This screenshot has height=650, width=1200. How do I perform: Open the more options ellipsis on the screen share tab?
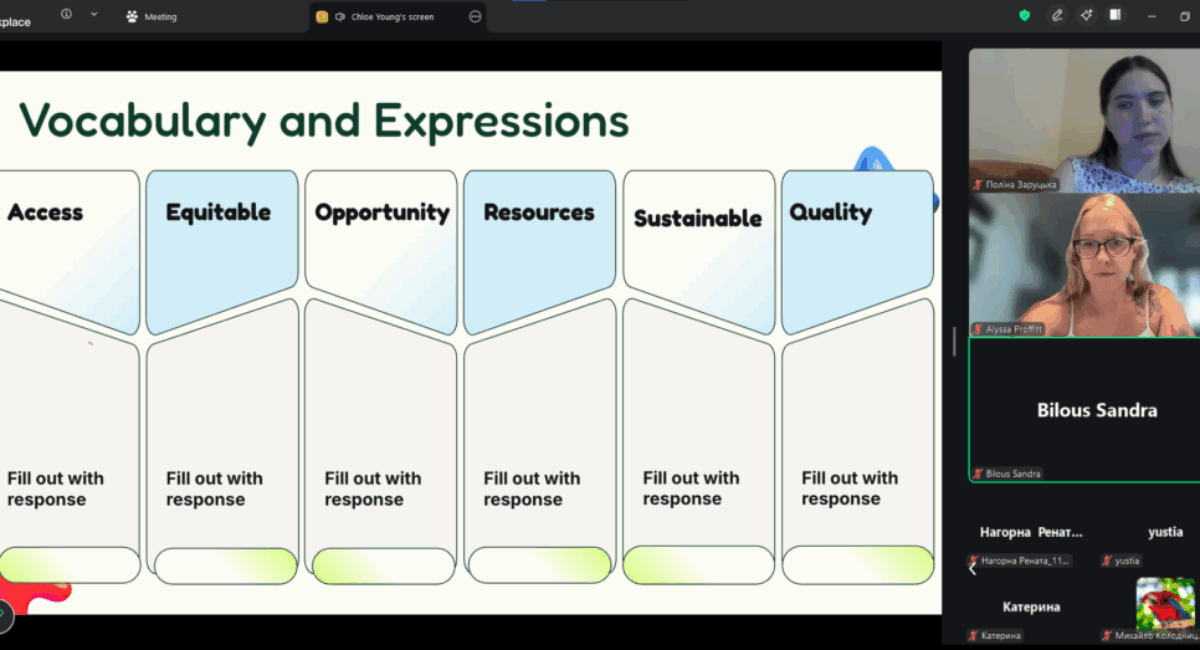(x=474, y=16)
